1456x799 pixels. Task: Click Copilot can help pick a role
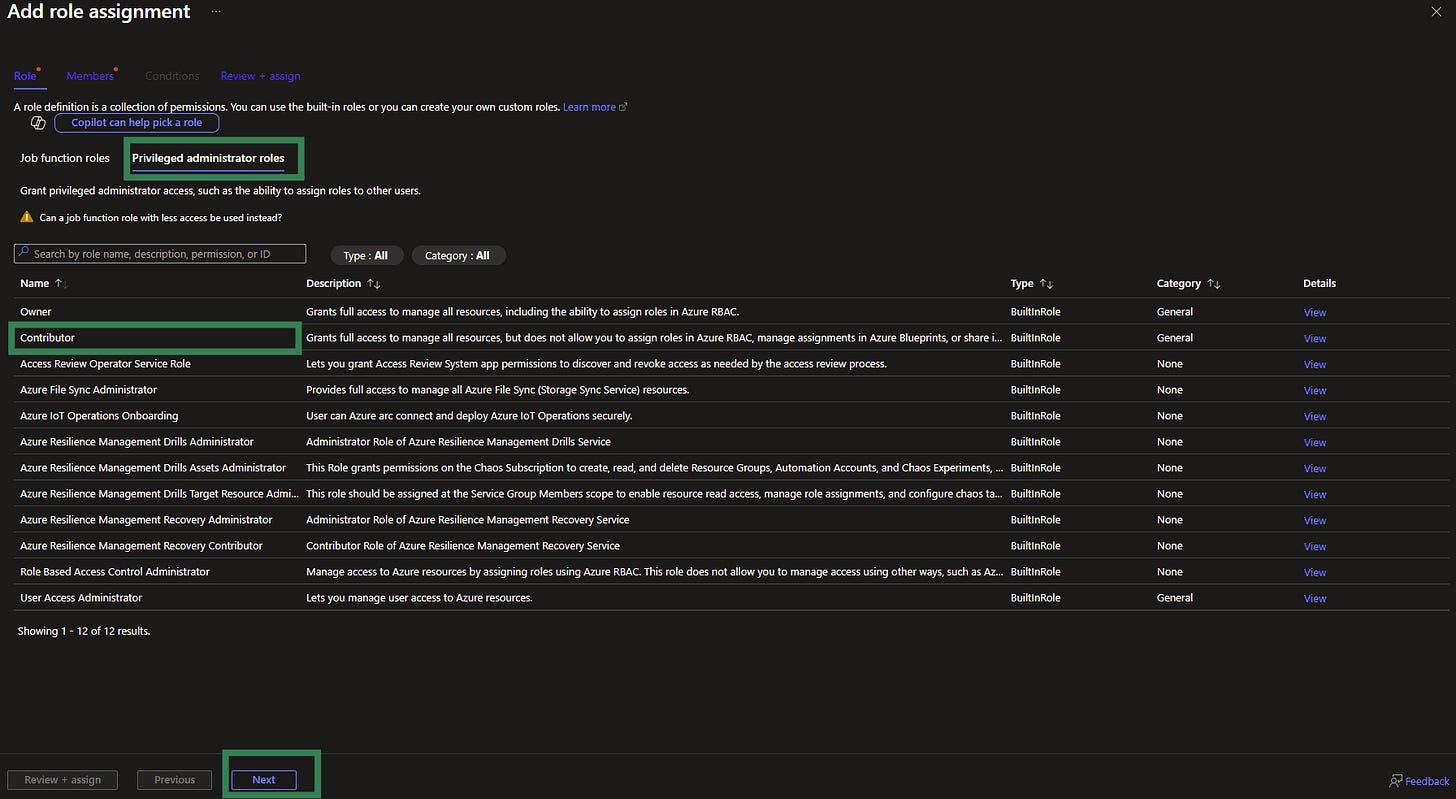point(137,123)
